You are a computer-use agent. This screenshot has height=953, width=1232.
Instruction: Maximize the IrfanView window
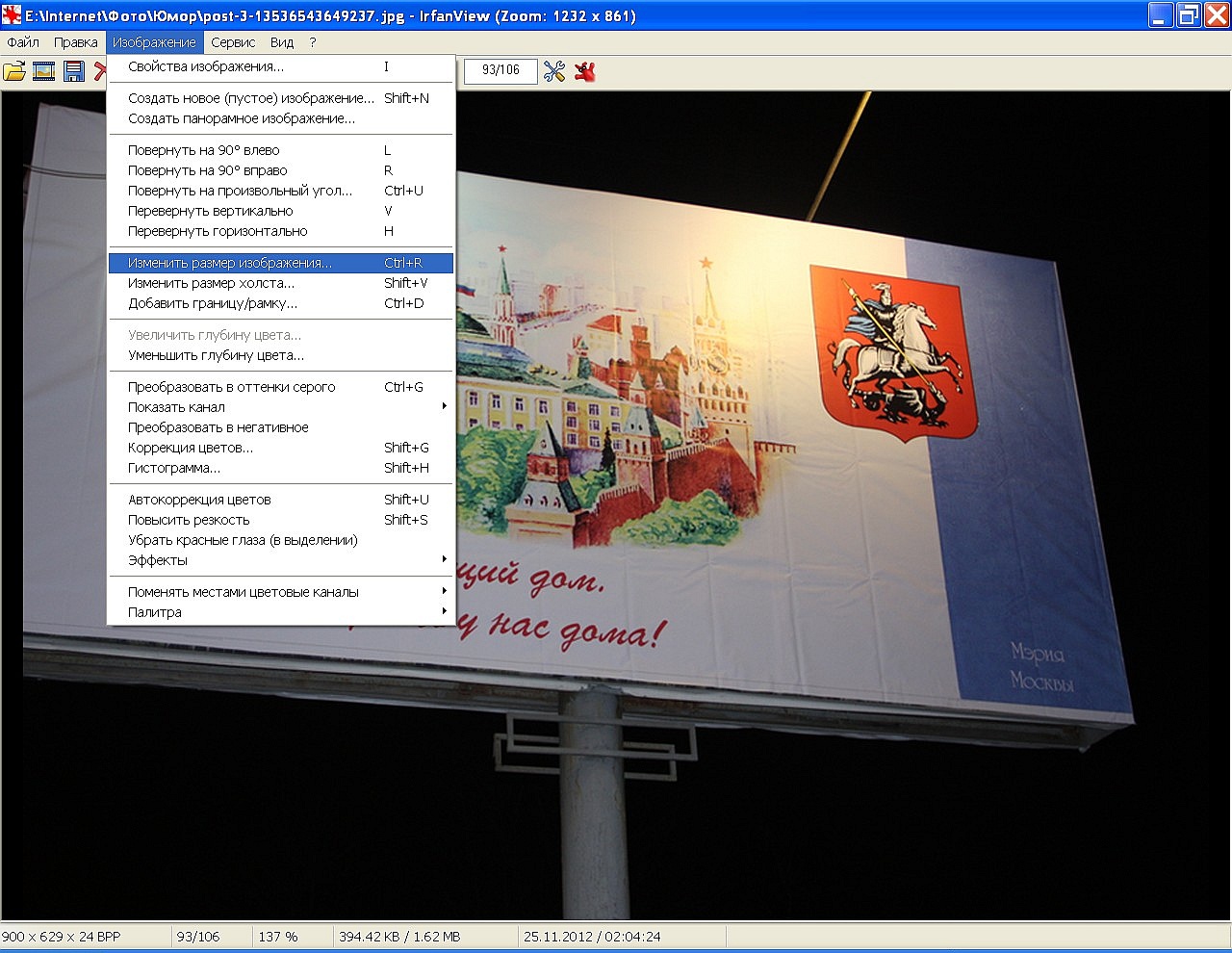1189,15
